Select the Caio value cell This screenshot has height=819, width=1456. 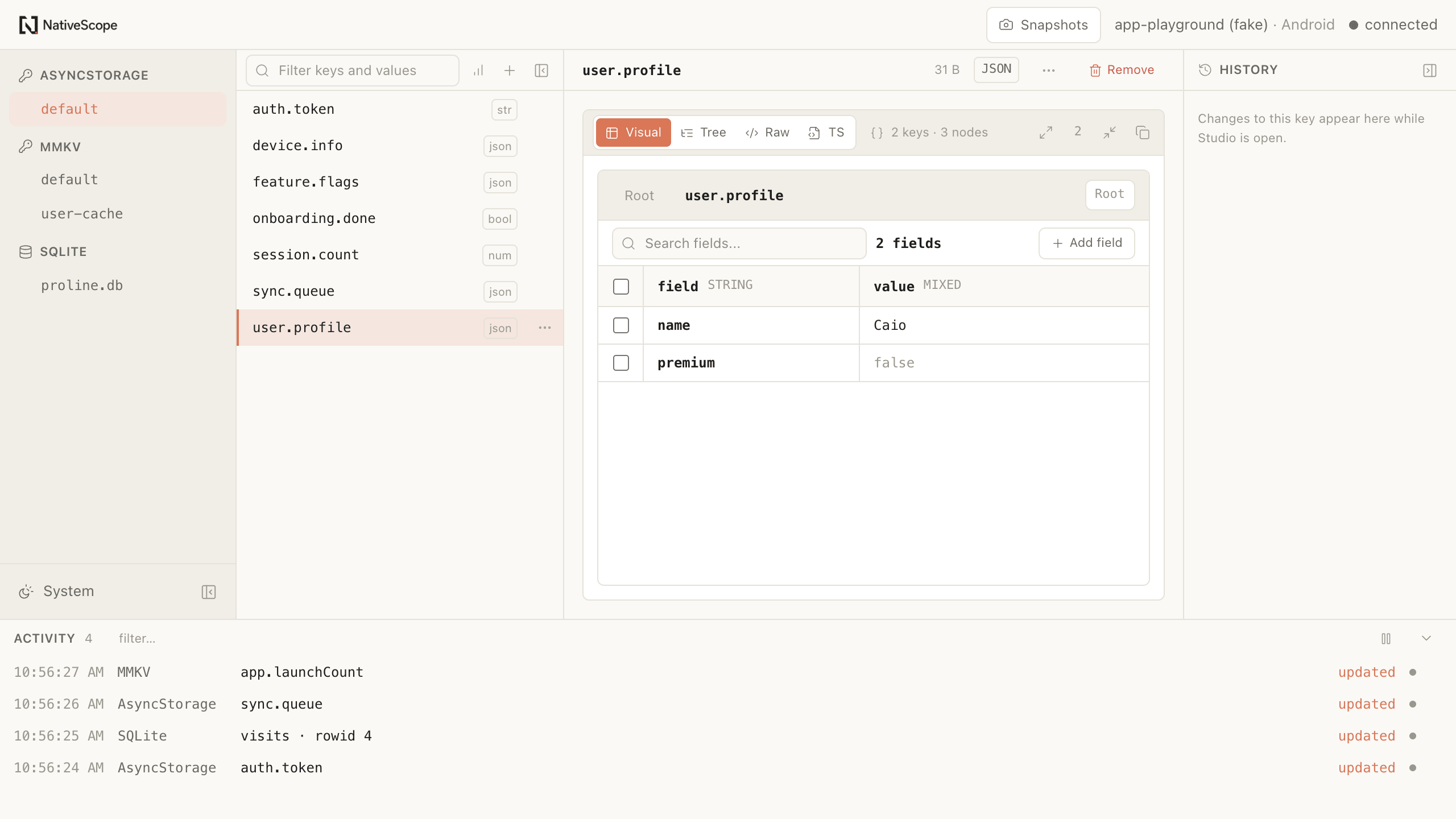1004,325
